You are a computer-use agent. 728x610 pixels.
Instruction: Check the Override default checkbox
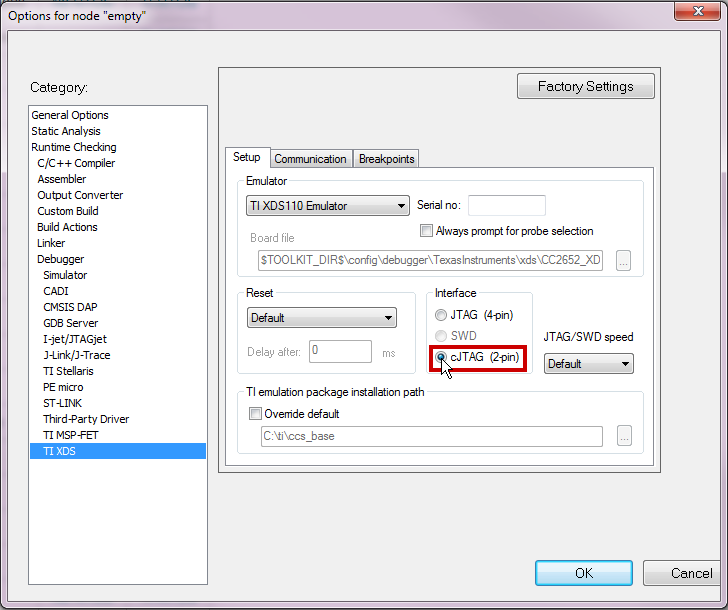[x=255, y=413]
